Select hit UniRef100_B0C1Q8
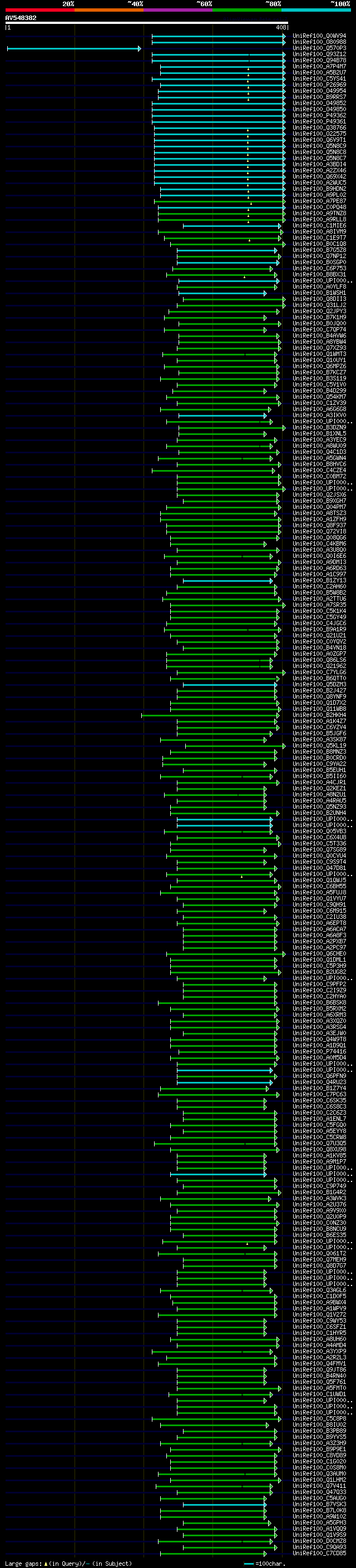This screenshot has width=356, height=1568. coord(319,244)
